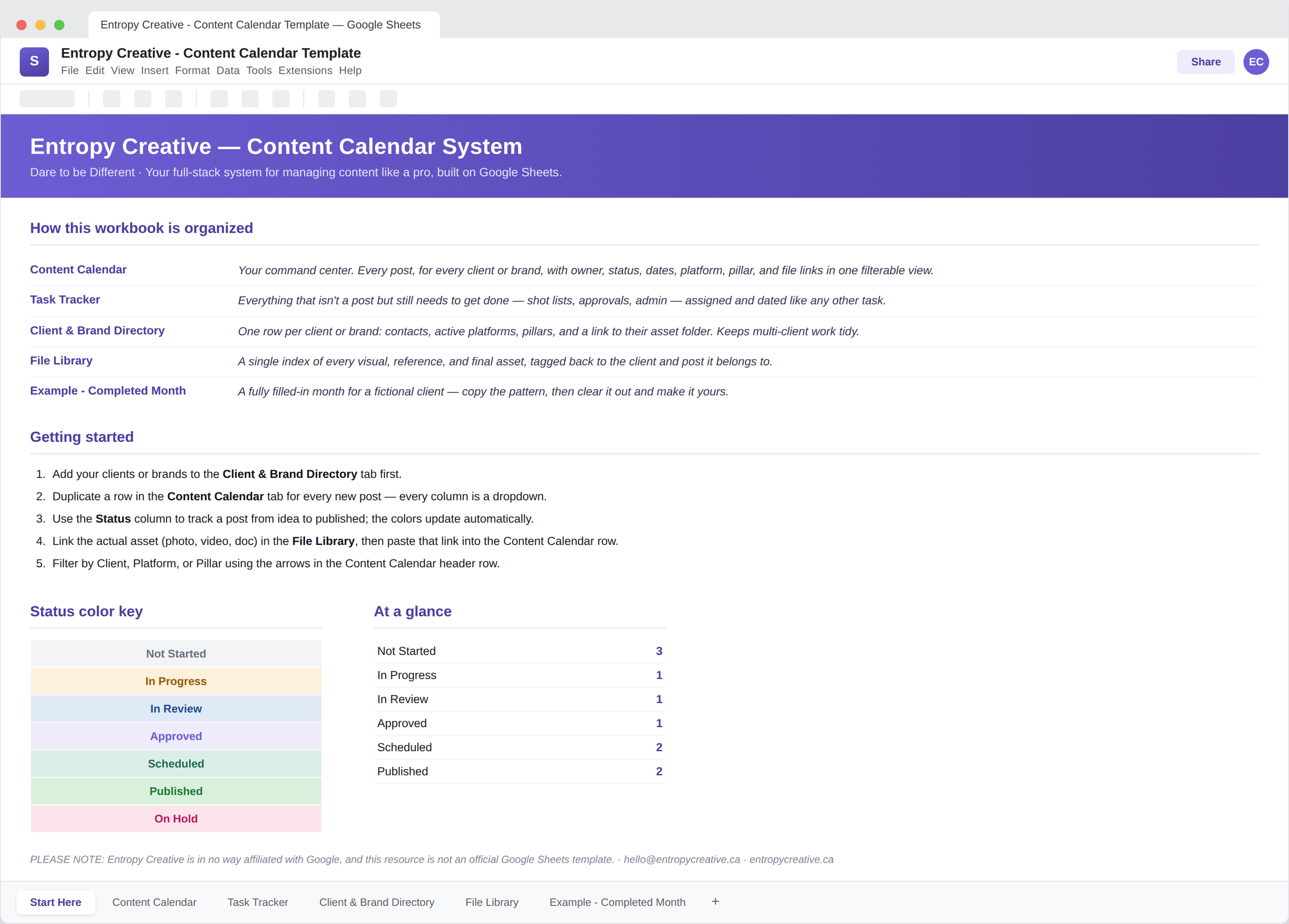Click the 'Status color key' heading

click(87, 612)
